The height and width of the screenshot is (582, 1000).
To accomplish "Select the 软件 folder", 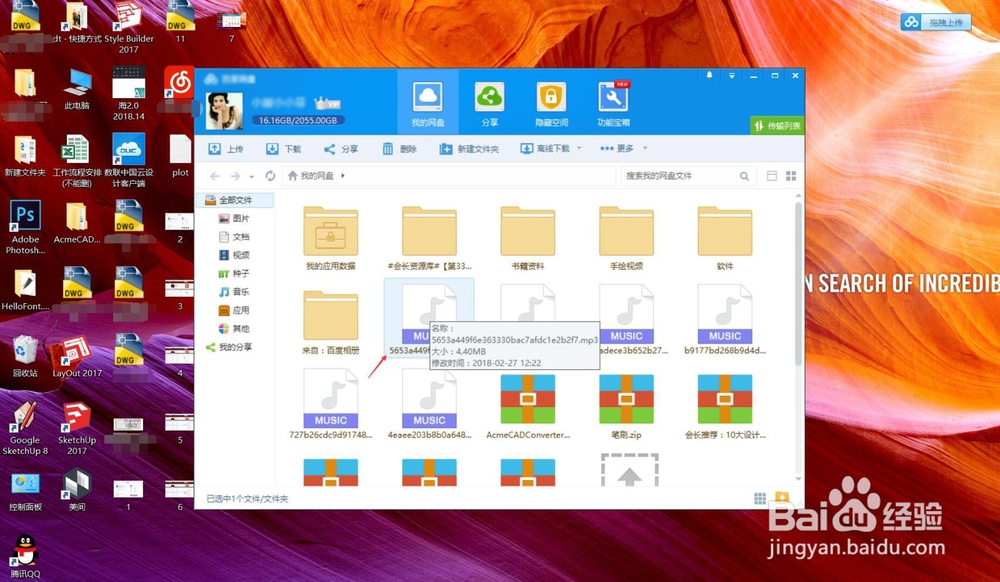I will click(x=724, y=238).
